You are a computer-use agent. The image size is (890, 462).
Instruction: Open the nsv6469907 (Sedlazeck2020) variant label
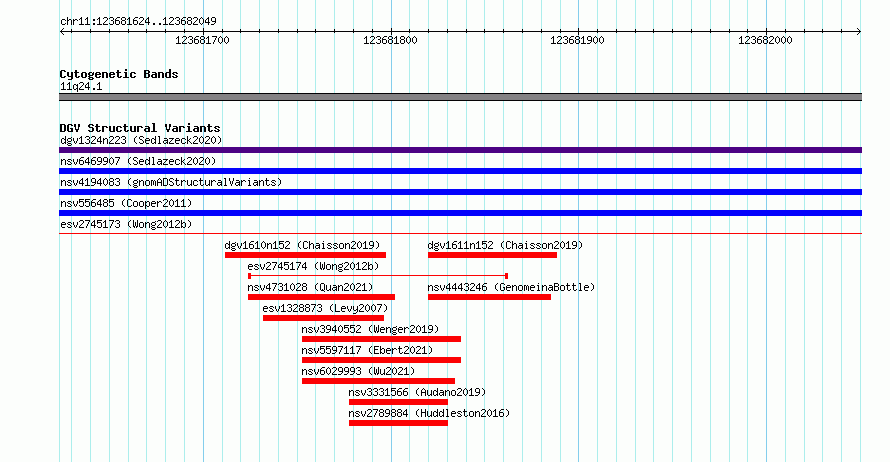point(138,161)
